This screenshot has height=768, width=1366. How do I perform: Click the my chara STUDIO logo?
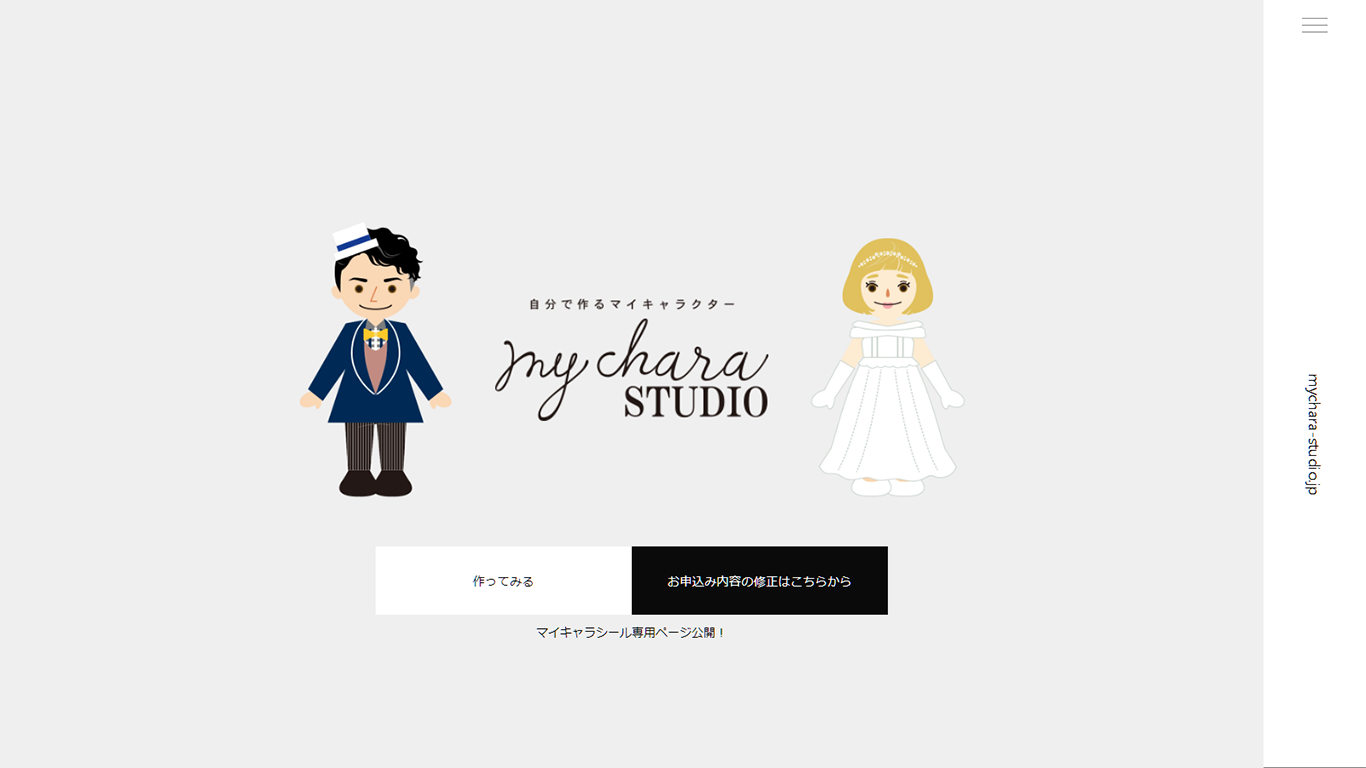(632, 370)
